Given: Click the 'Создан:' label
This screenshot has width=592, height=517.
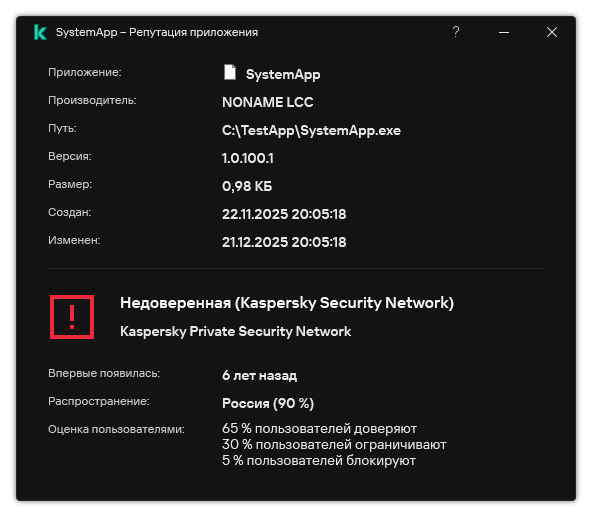Looking at the screenshot, I should pyautogui.click(x=69, y=212).
